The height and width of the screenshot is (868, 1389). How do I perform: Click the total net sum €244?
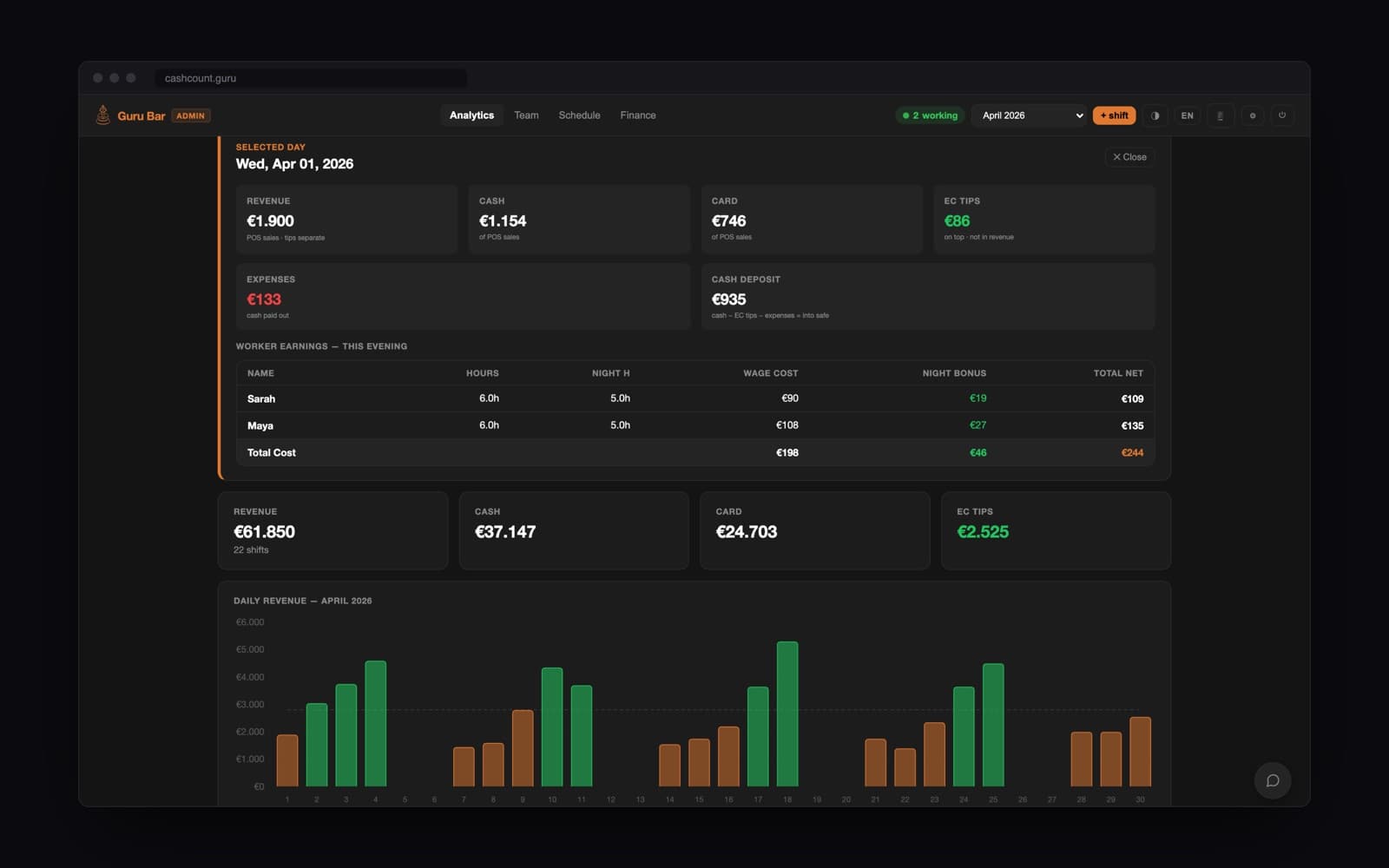[1132, 453]
